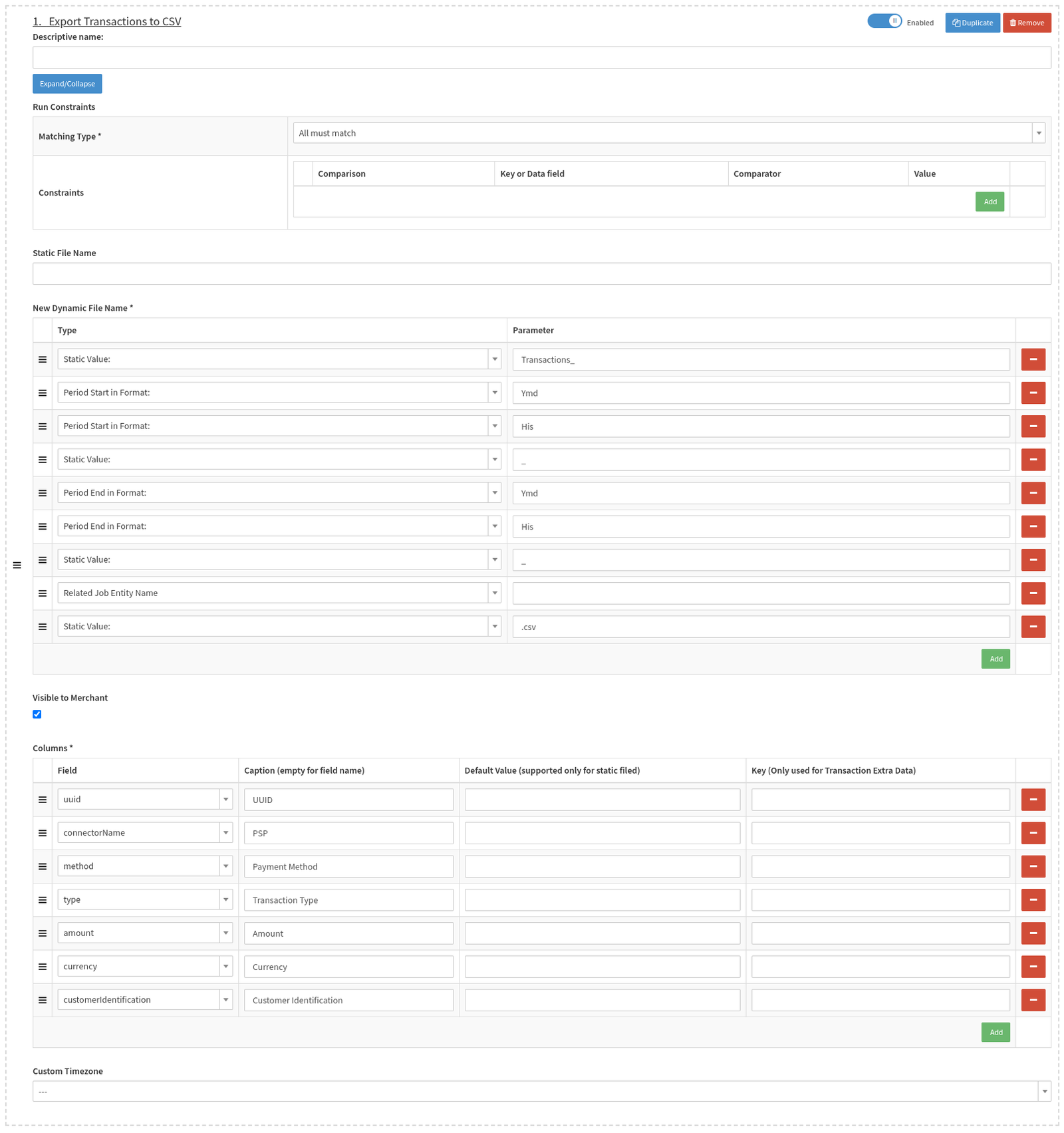Add a new row to Columns table
Screen dimensions: 1064x1133
(996, 1033)
